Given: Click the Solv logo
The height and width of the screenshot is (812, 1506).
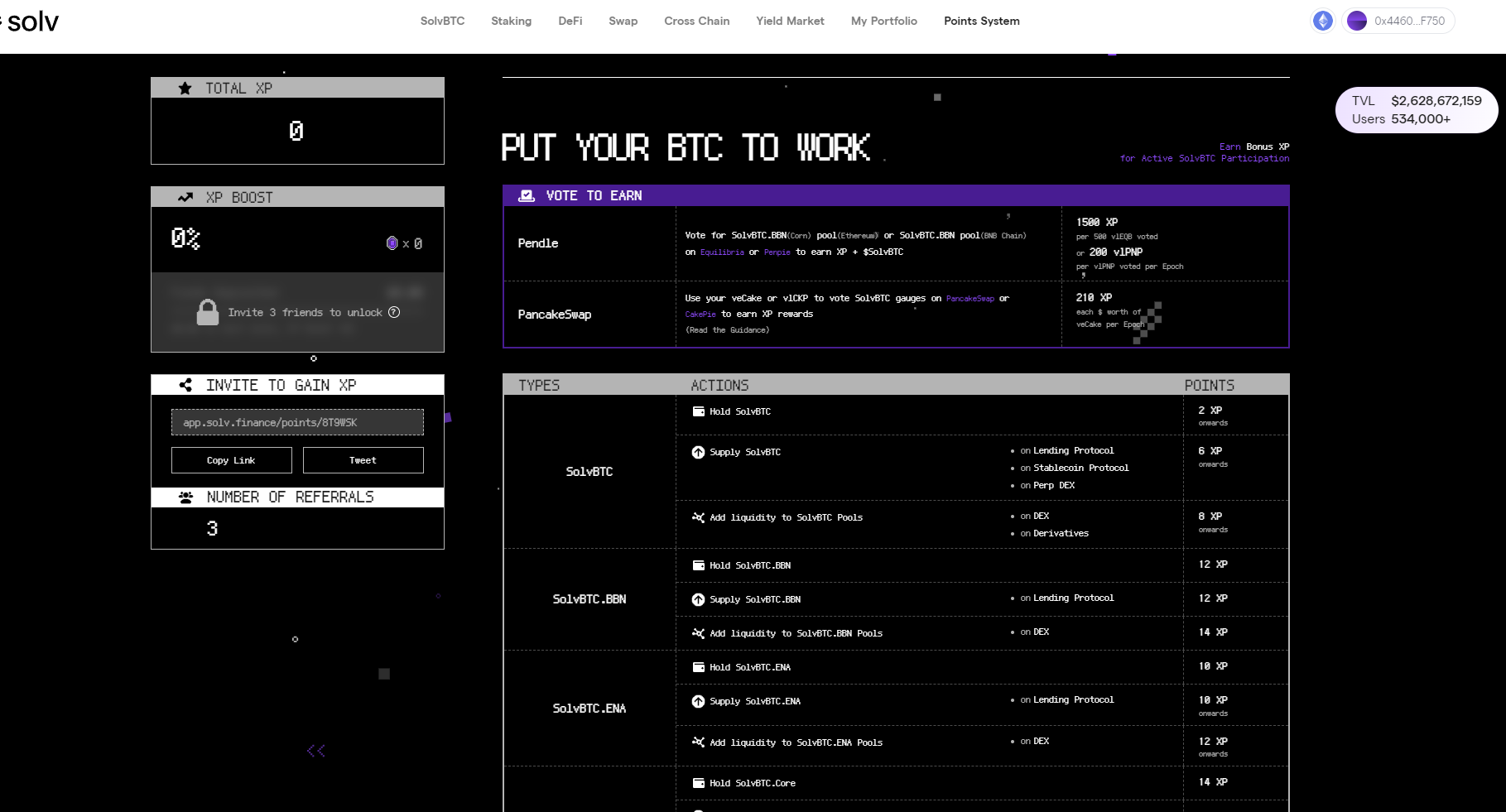Looking at the screenshot, I should click(31, 22).
